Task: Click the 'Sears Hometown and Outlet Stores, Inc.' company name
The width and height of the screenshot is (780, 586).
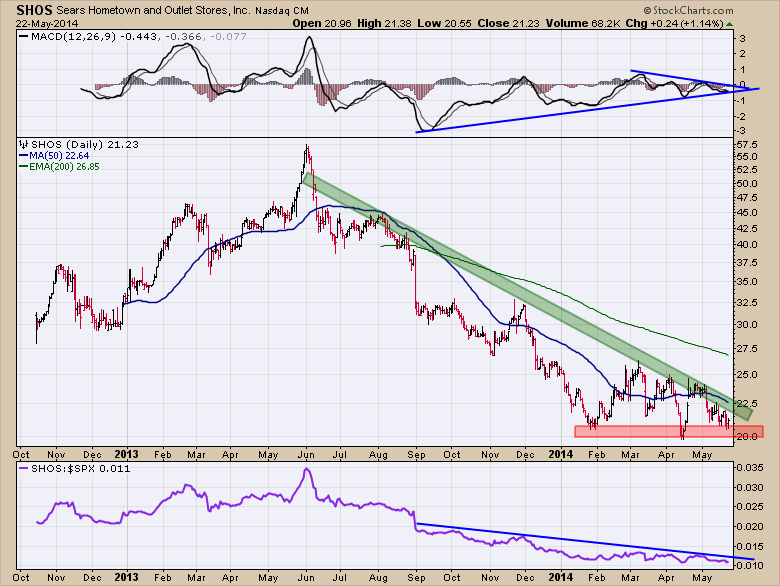Action: tap(153, 10)
